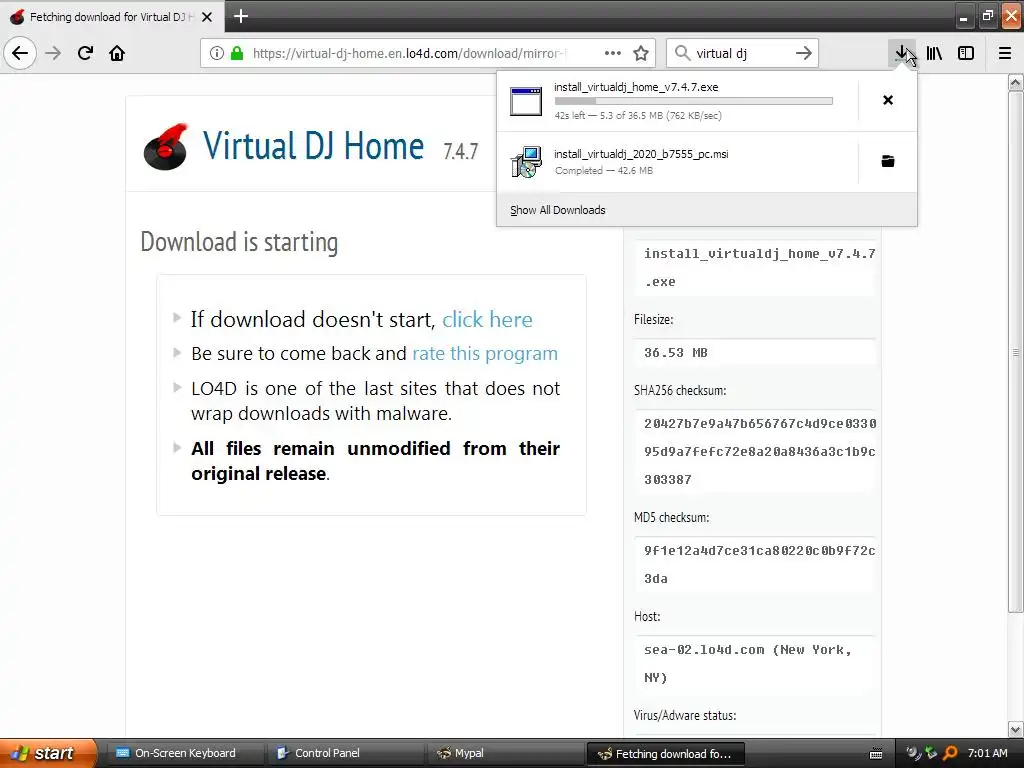Viewport: 1024px width, 768px height.
Task: Click Show All Downloads
Action: click(558, 210)
